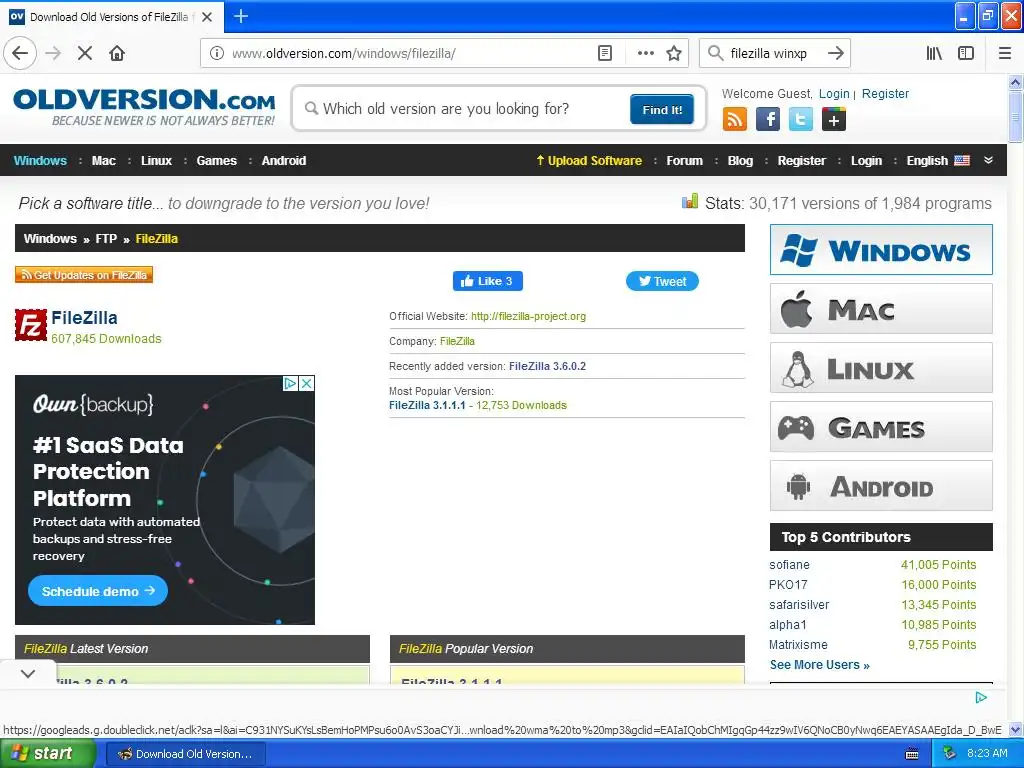This screenshot has height=768, width=1024.
Task: Select the large Linux platform banner
Action: tap(881, 368)
